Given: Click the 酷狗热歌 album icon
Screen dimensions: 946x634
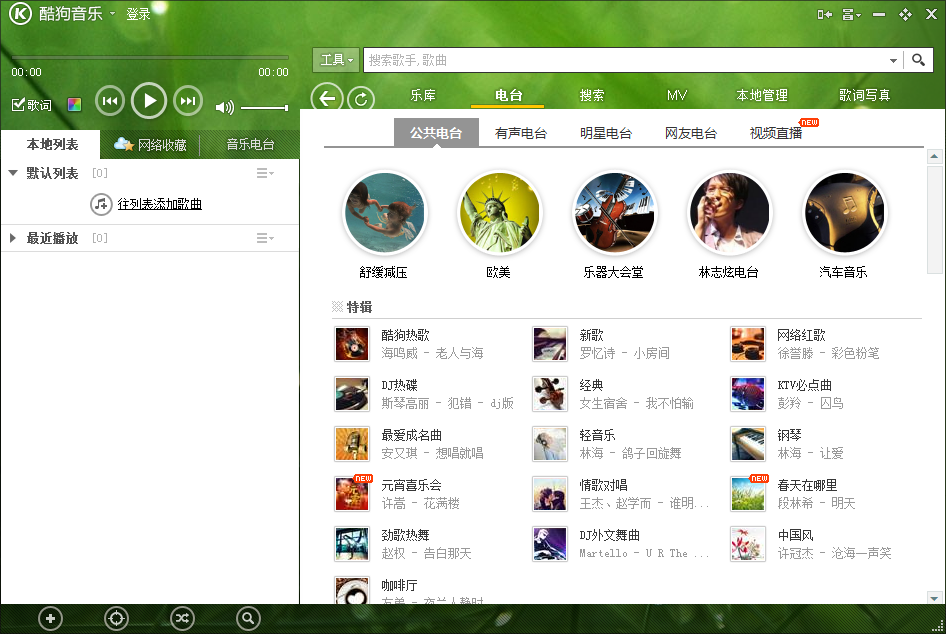Looking at the screenshot, I should click(352, 344).
